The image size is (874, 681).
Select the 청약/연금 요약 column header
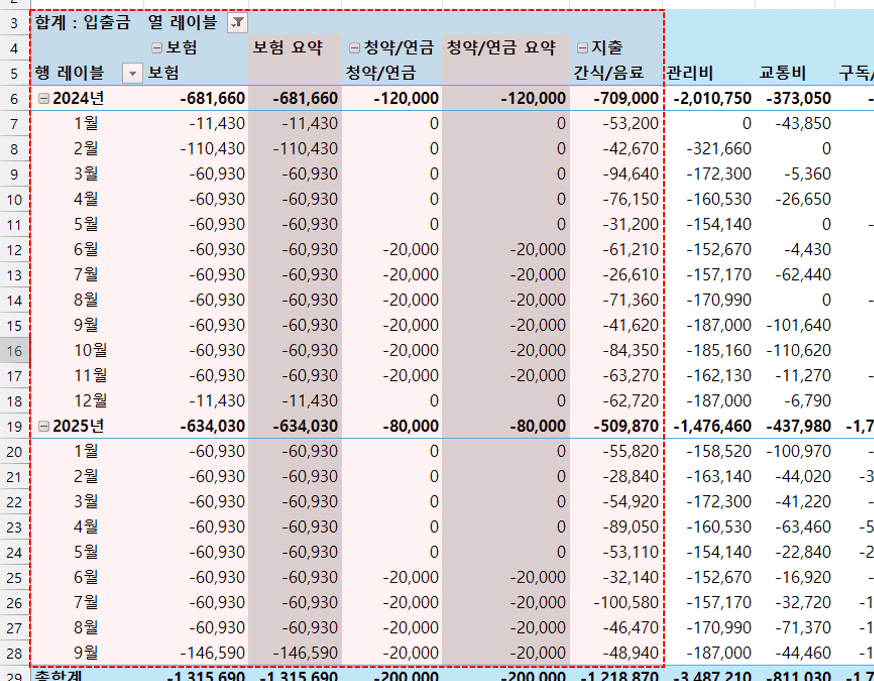[x=500, y=47]
